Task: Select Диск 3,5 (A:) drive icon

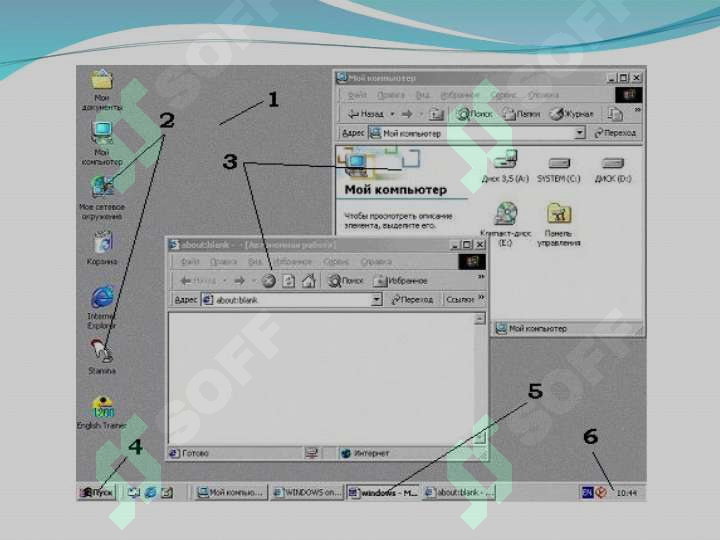Action: point(505,167)
